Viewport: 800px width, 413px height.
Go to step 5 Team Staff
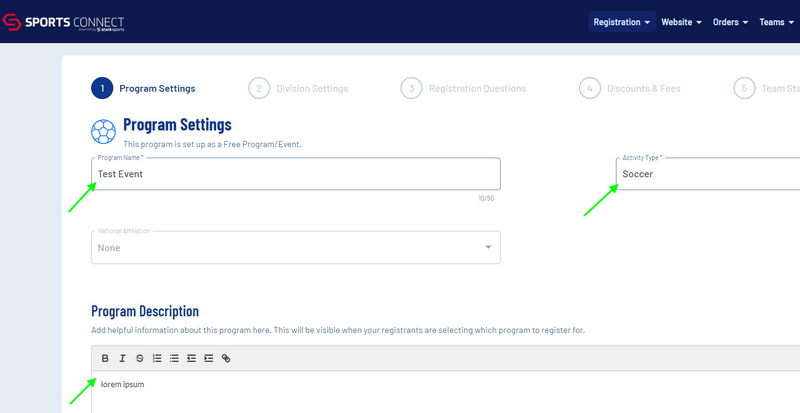pos(766,88)
